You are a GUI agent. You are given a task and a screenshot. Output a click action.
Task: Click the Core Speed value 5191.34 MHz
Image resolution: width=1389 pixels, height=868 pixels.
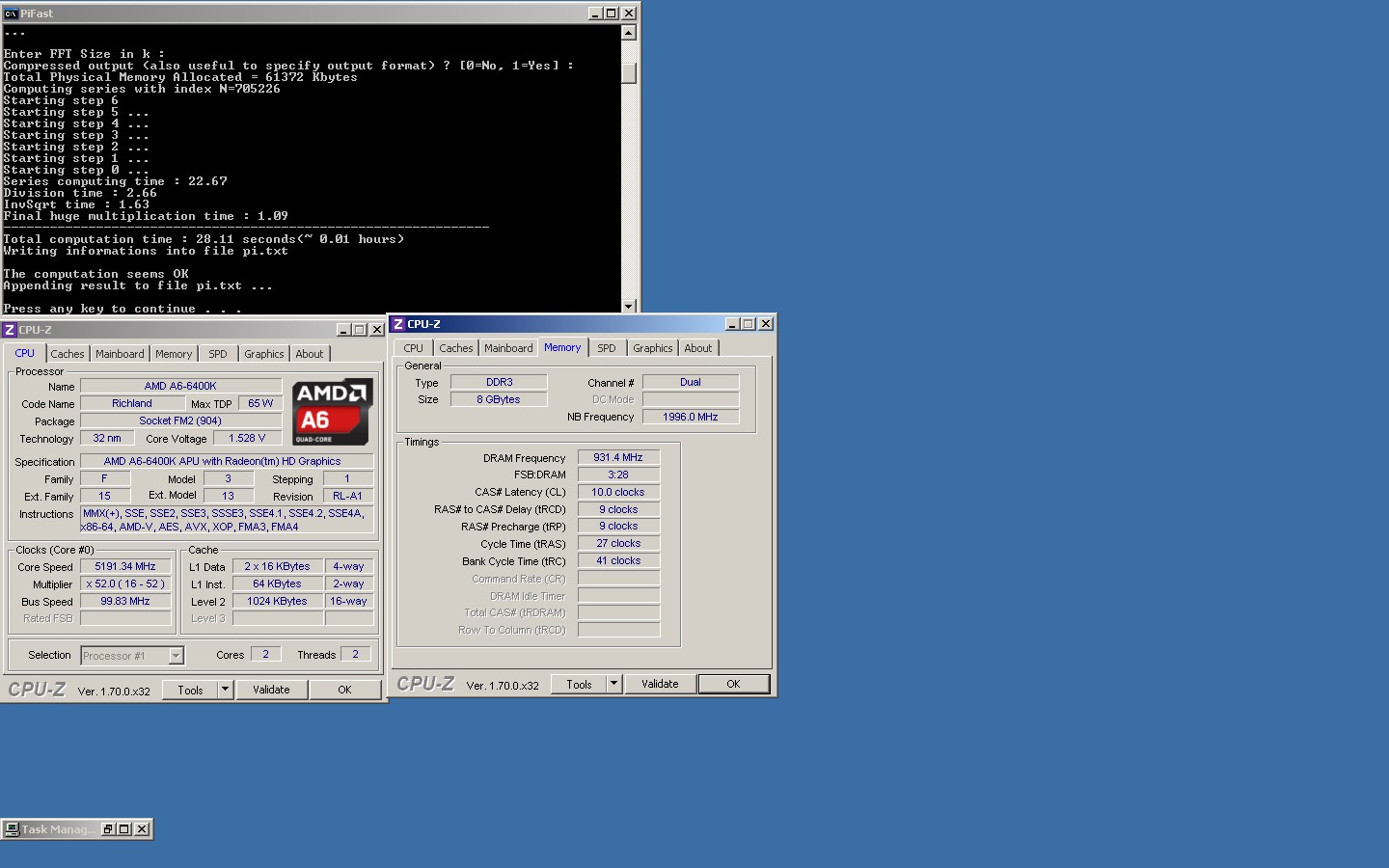(x=125, y=567)
